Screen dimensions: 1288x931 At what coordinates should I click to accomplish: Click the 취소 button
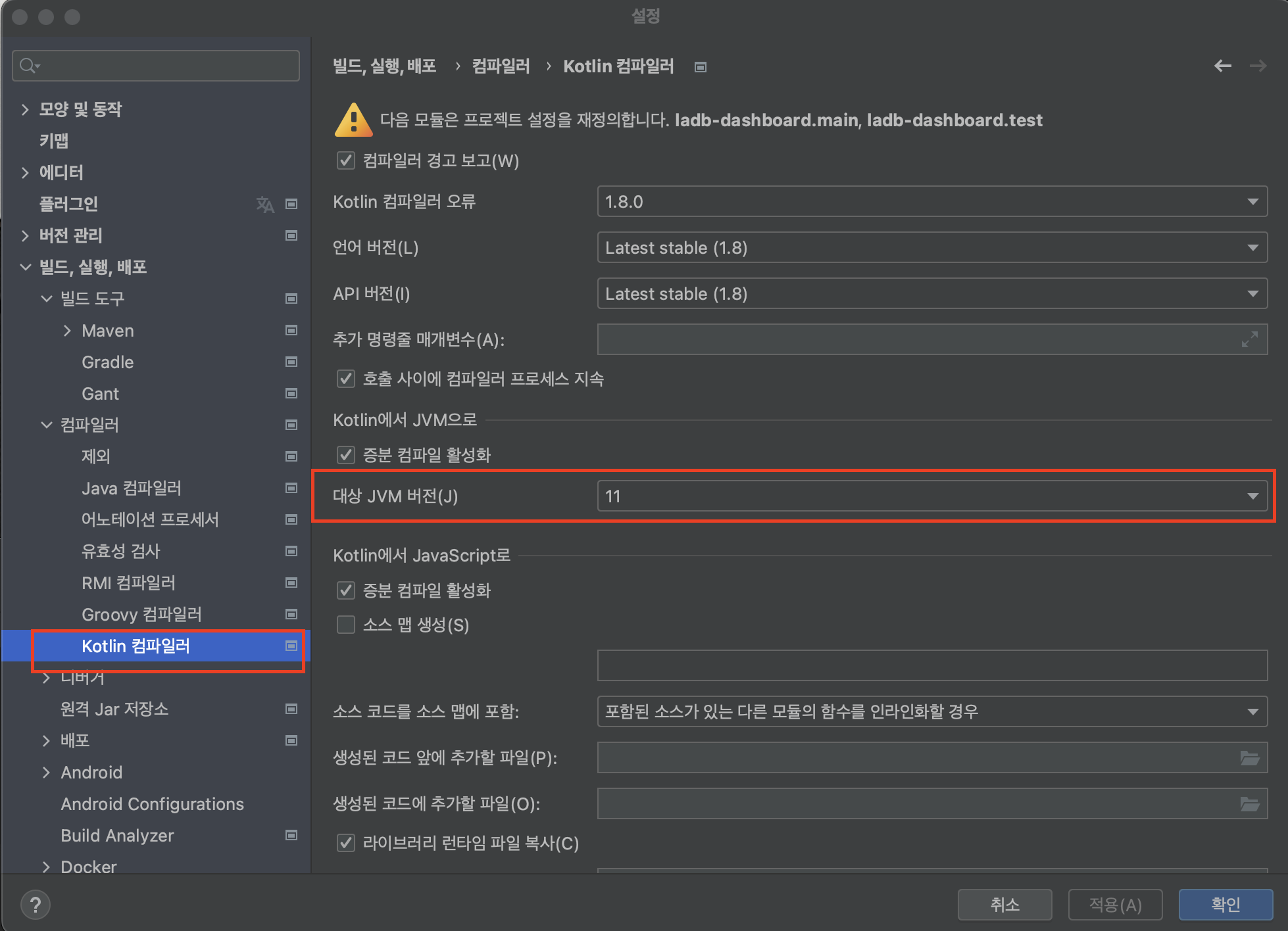pyautogui.click(x=1004, y=905)
